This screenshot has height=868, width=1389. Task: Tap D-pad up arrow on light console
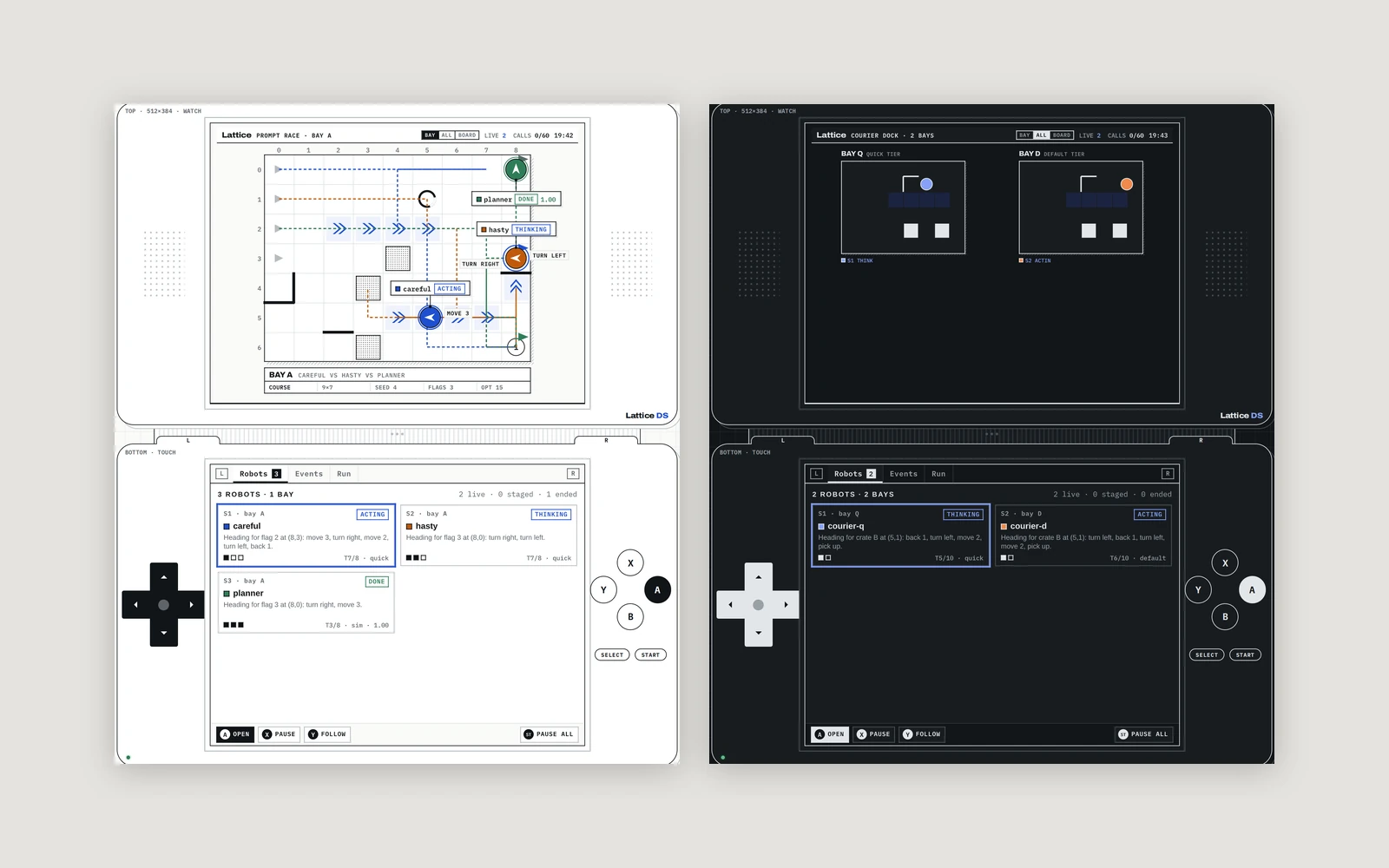(163, 577)
